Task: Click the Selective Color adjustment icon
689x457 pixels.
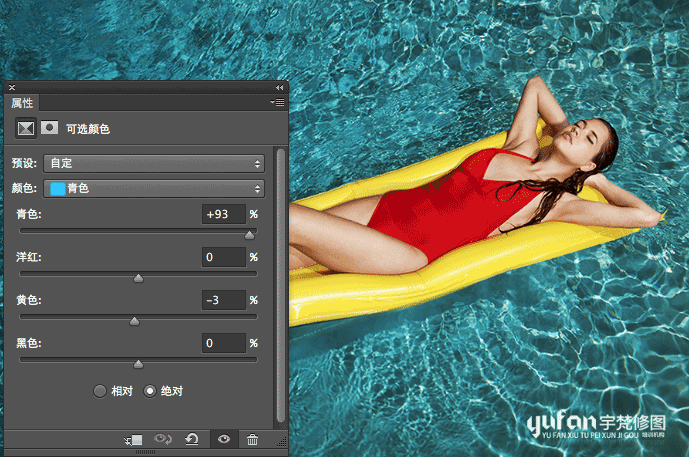Action: click(x=26, y=128)
